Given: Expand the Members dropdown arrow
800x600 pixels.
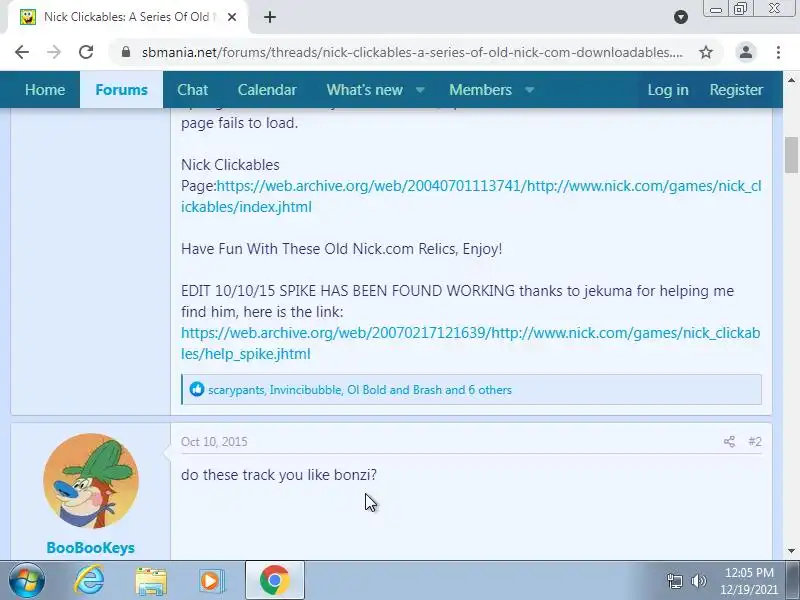Looking at the screenshot, I should click(530, 90).
